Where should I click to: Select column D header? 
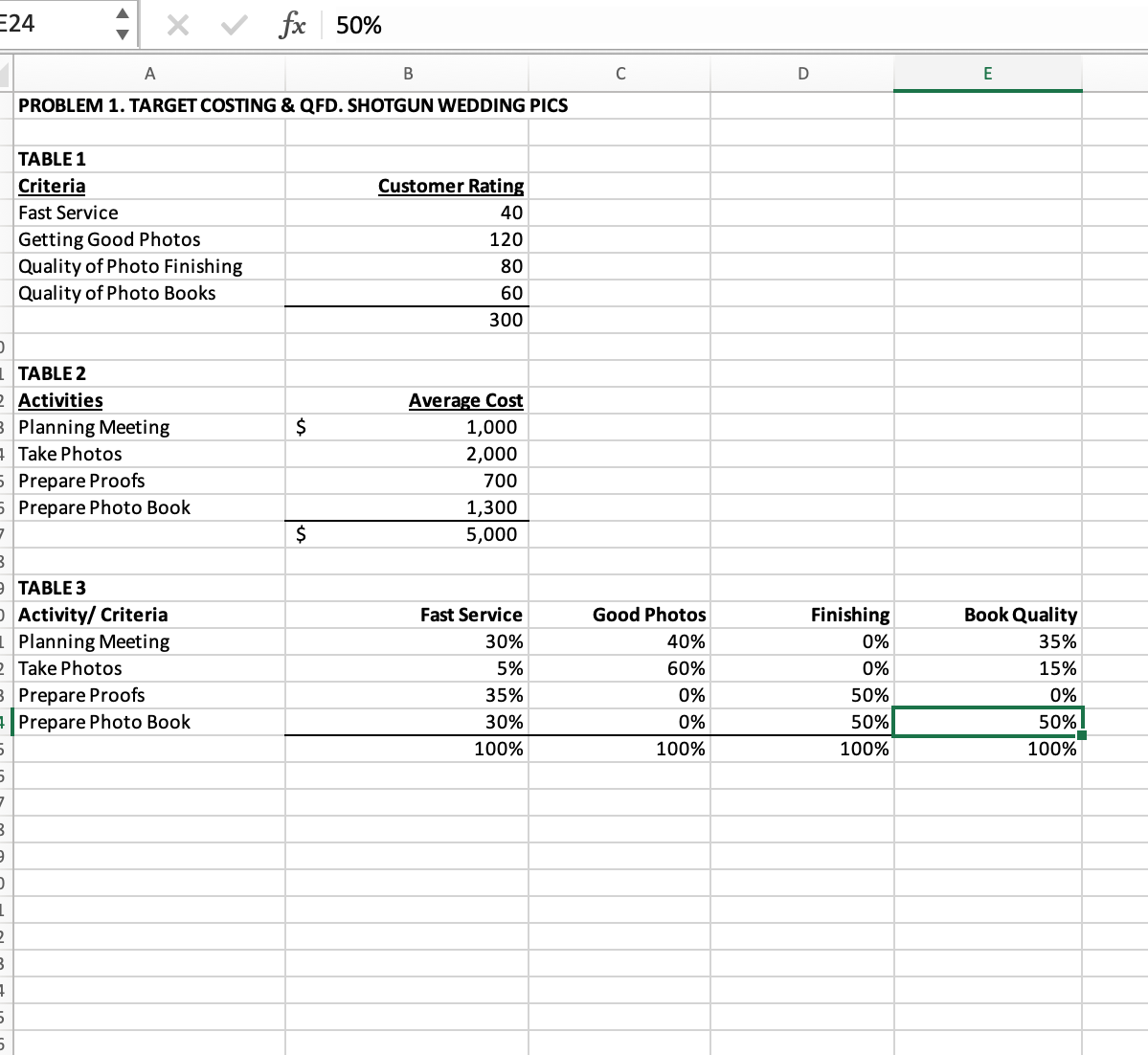(x=802, y=73)
